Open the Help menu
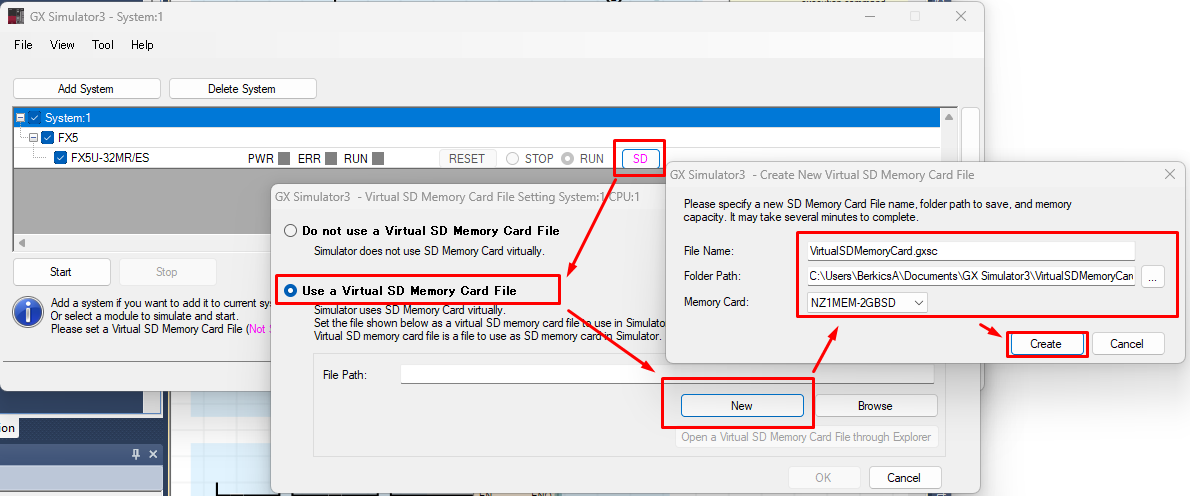Screen dimensions: 1190x496 (142, 45)
